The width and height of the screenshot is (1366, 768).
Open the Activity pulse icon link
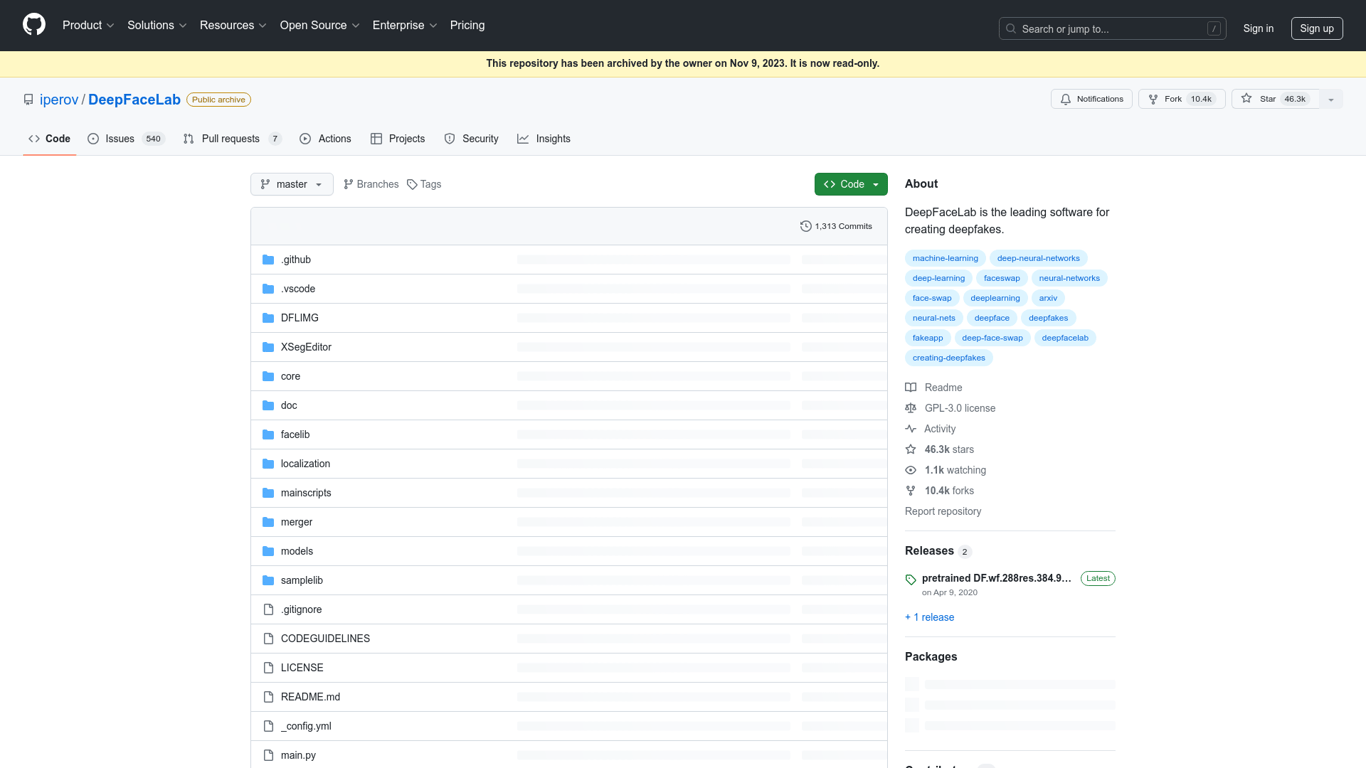[911, 429]
